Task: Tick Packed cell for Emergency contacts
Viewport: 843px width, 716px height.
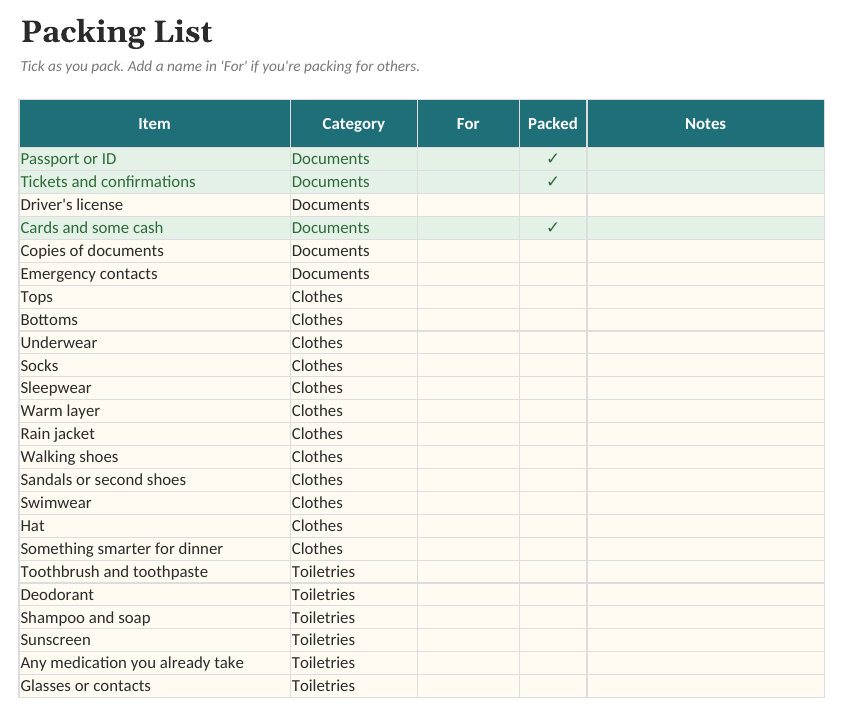Action: (x=553, y=274)
